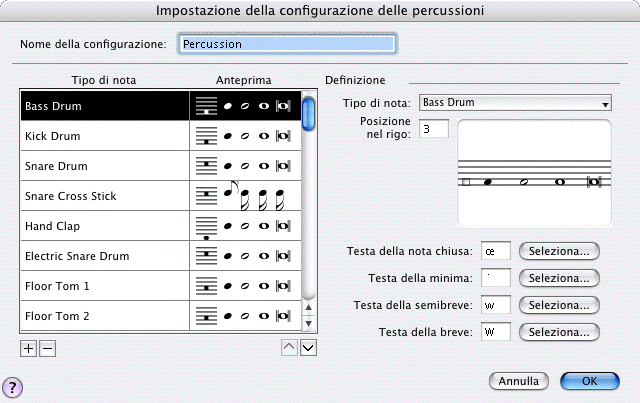Click the Posizione nel rigo field
The height and width of the screenshot is (403, 640).
[x=436, y=129]
